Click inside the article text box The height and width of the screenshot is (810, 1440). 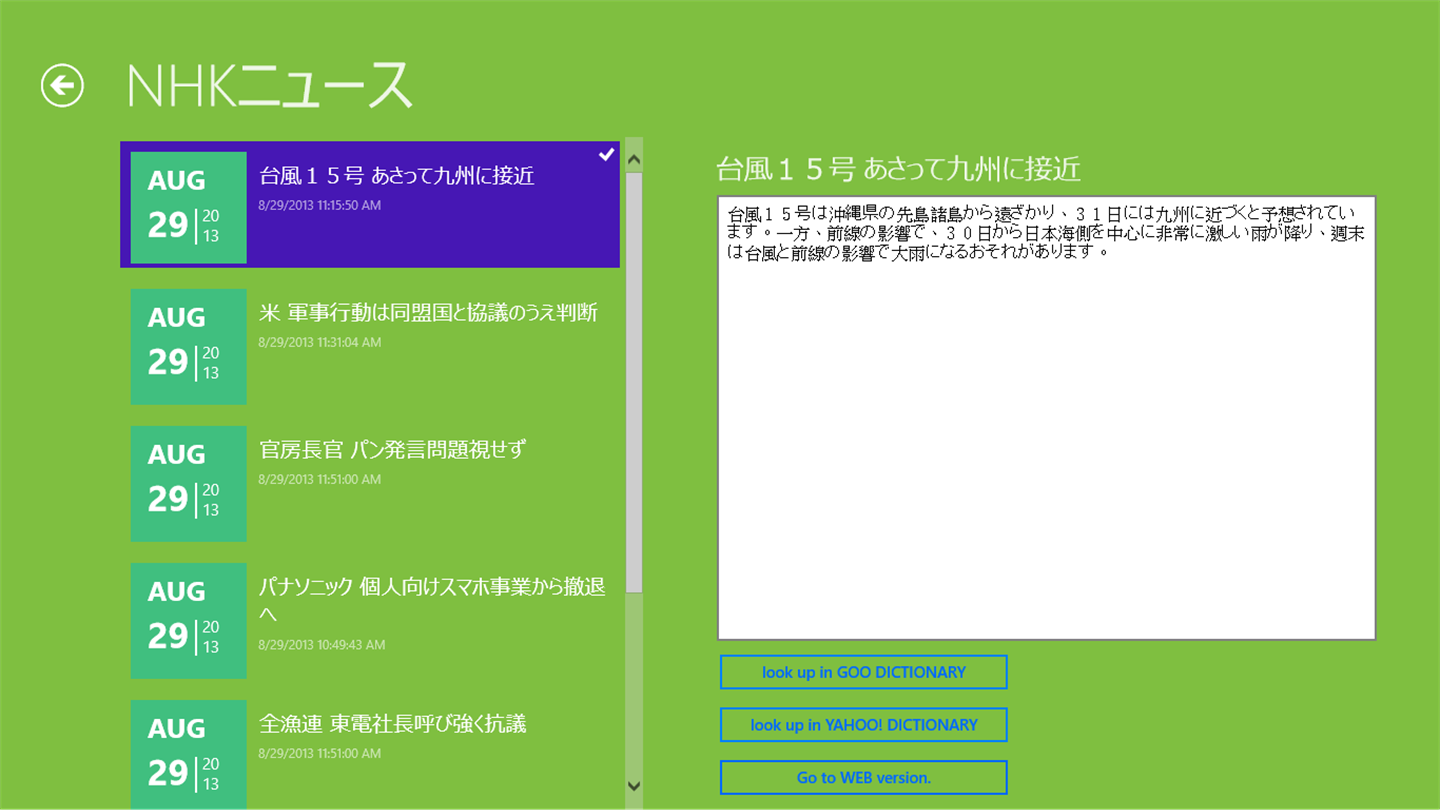tap(1046, 418)
